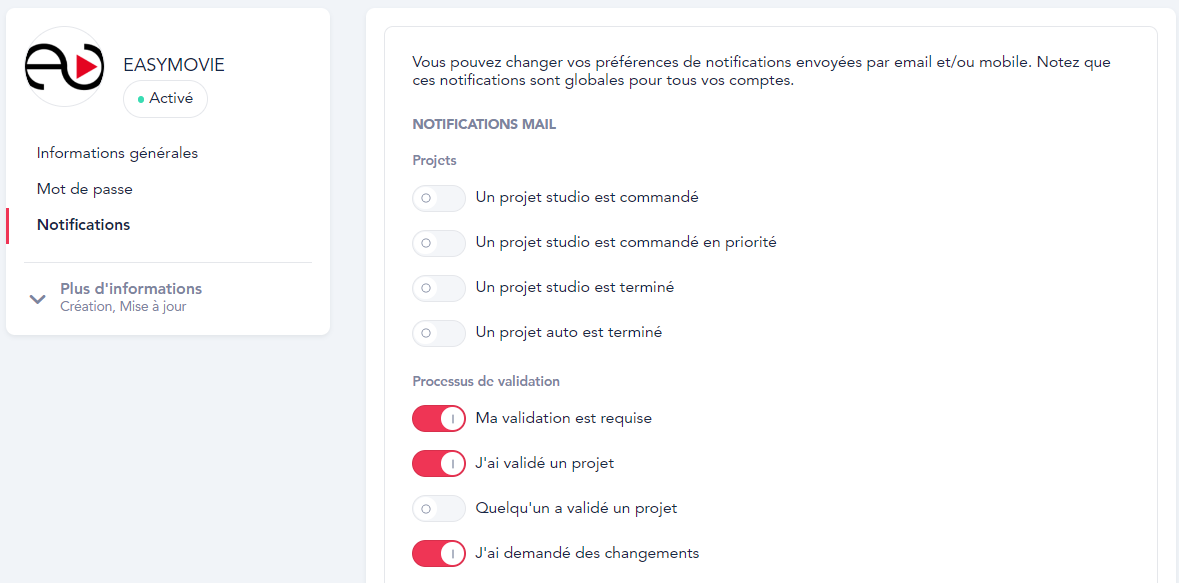
Task: Enable 'Un projet studio est commandé' toggle
Action: 439,198
